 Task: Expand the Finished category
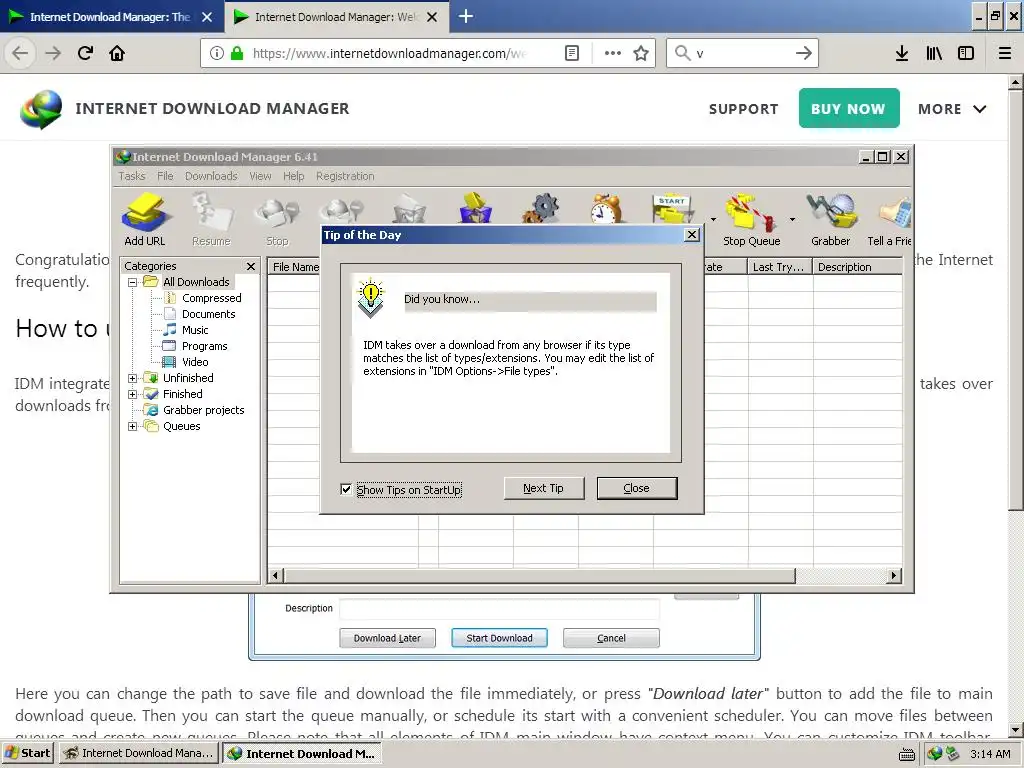coord(133,394)
